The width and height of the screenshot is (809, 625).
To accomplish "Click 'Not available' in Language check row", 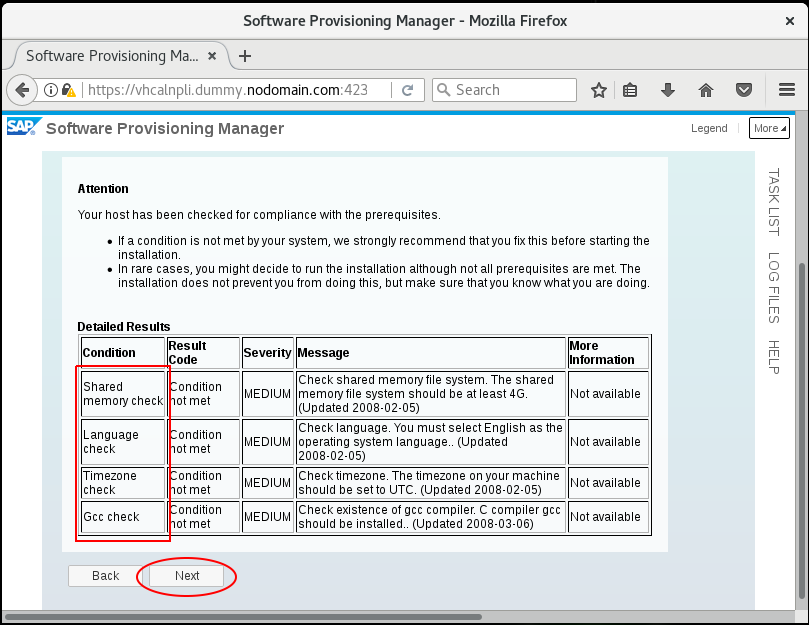I will click(608, 442).
